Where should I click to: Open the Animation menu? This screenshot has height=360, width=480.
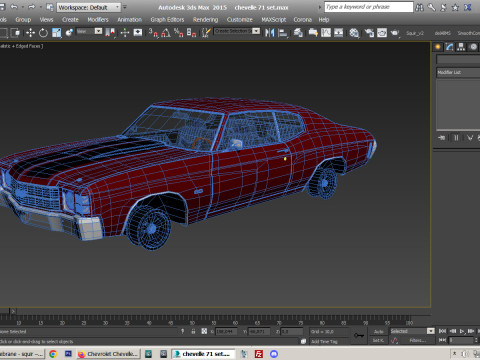click(129, 20)
